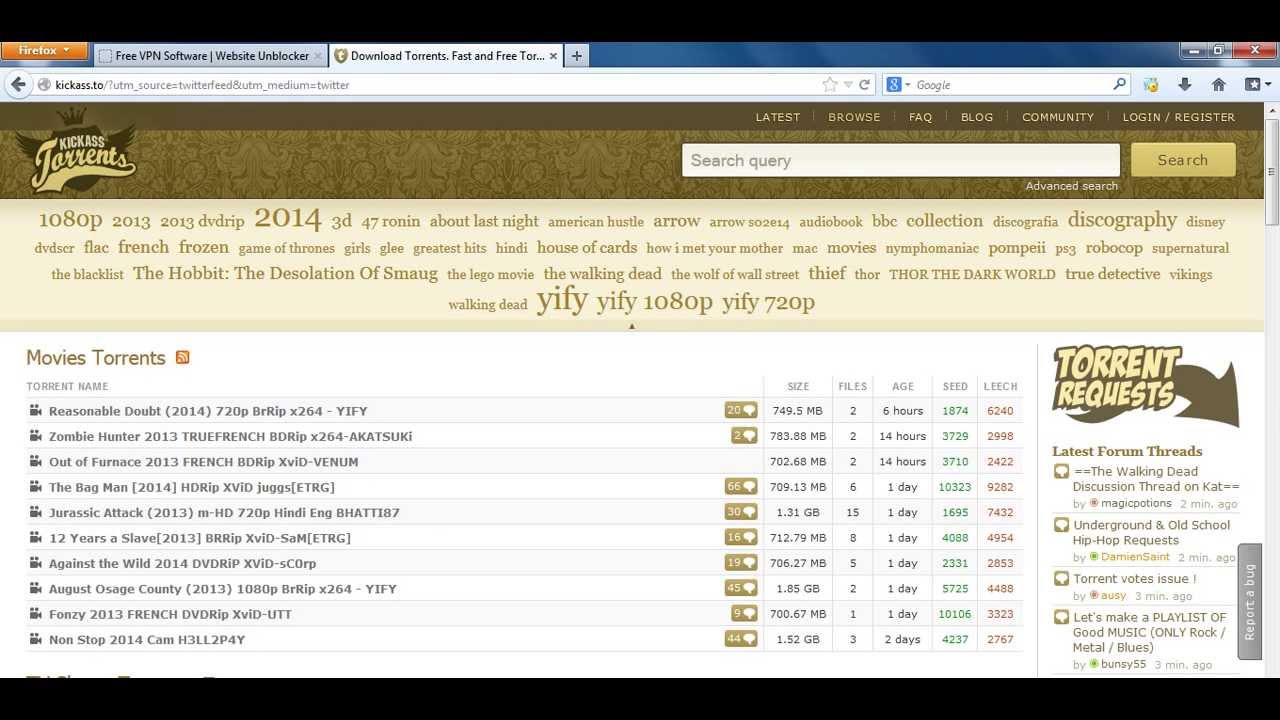Viewport: 1280px width, 720px height.
Task: Click the toolbar icon left of the downloads arrow
Action: (1151, 85)
